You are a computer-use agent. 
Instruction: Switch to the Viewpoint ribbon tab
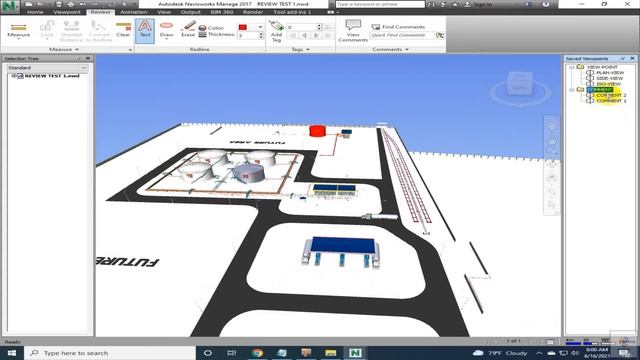67,12
